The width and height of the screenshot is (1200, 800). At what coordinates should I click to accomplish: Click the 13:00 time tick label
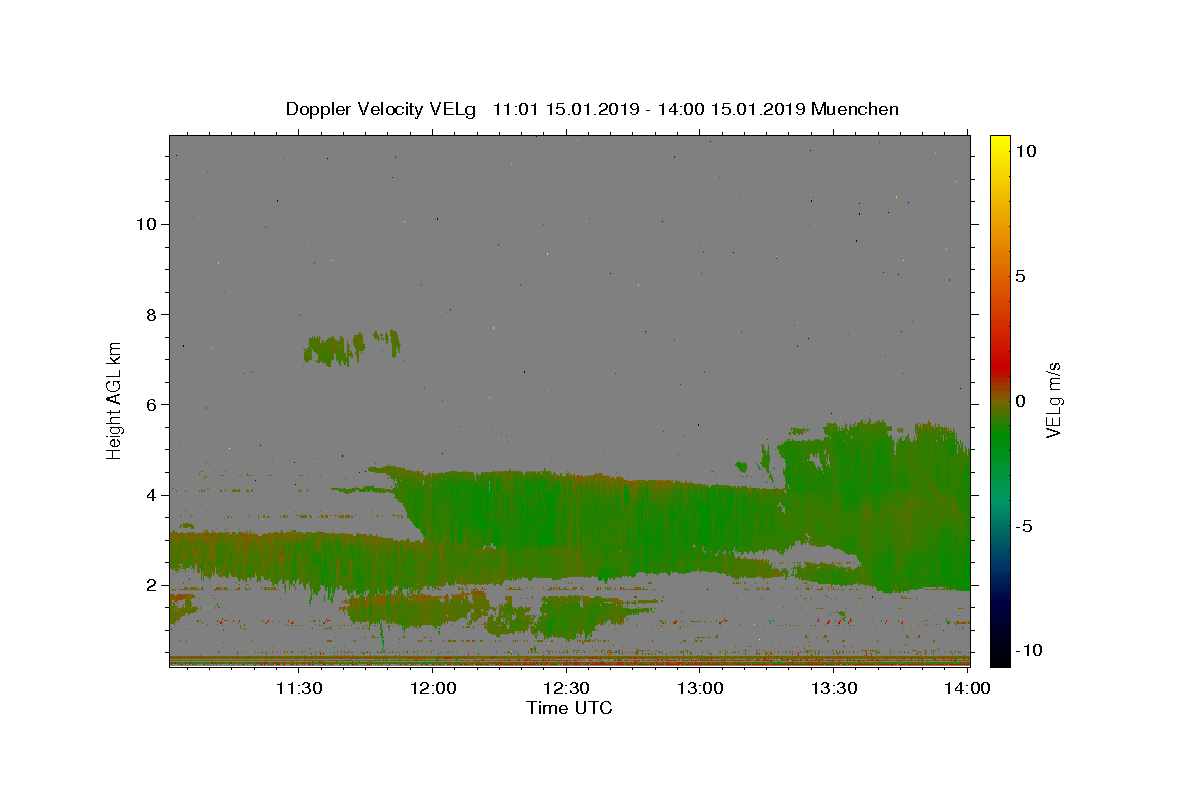[700, 688]
